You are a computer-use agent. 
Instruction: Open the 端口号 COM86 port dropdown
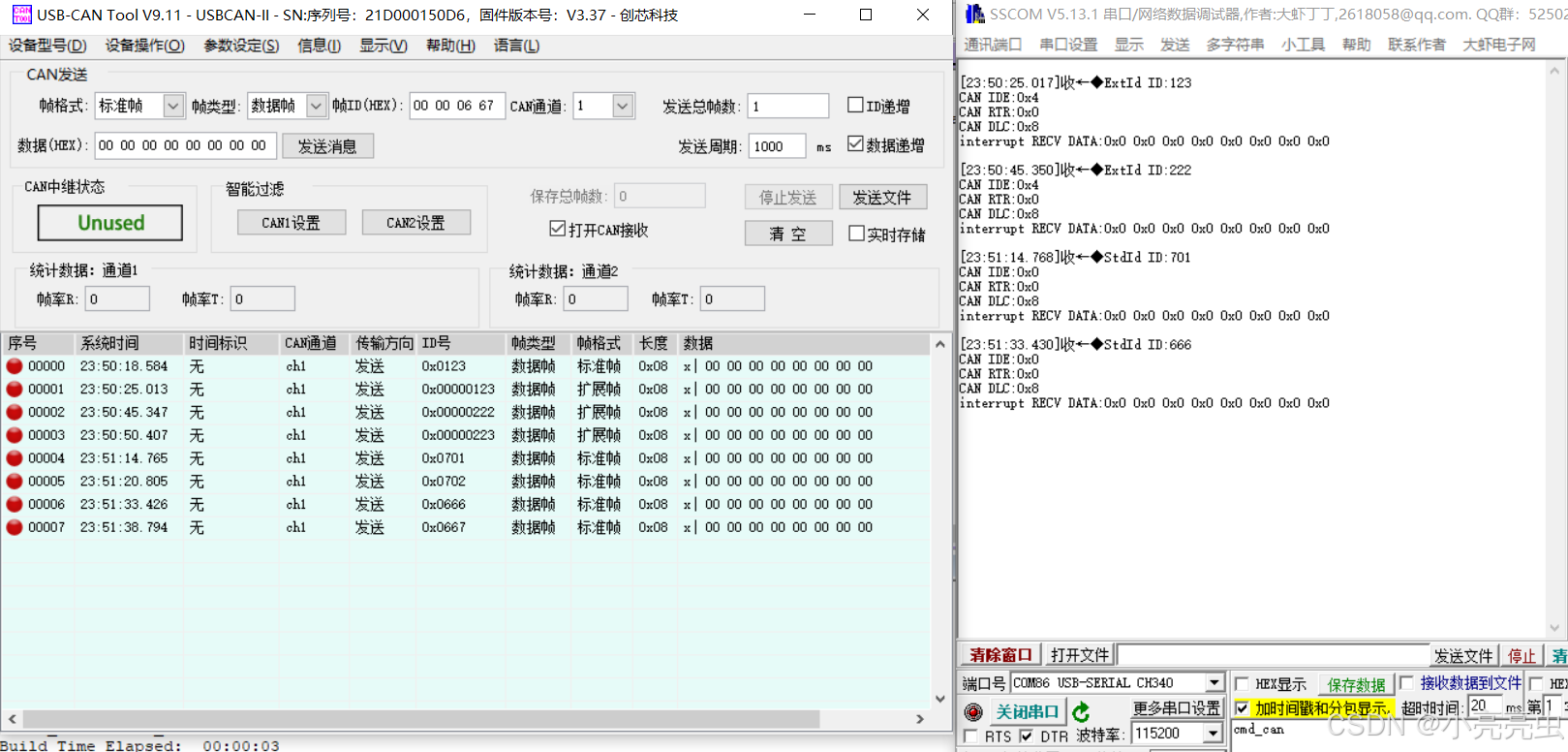point(1214,683)
